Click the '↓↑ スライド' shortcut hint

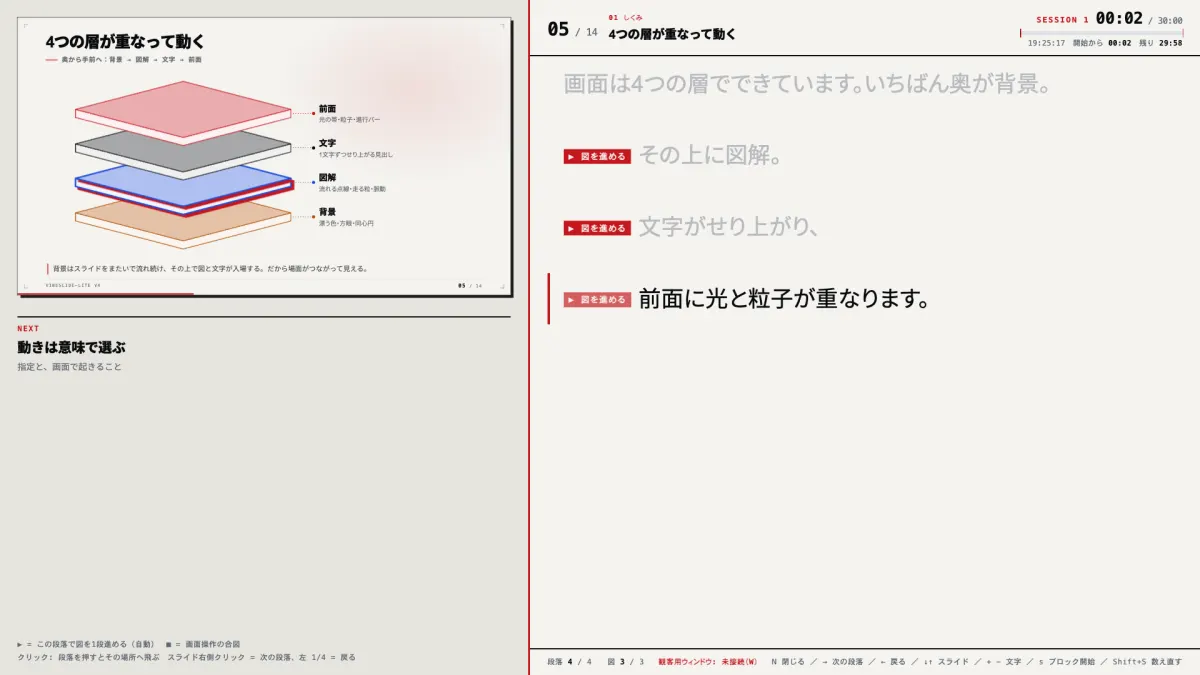945,662
